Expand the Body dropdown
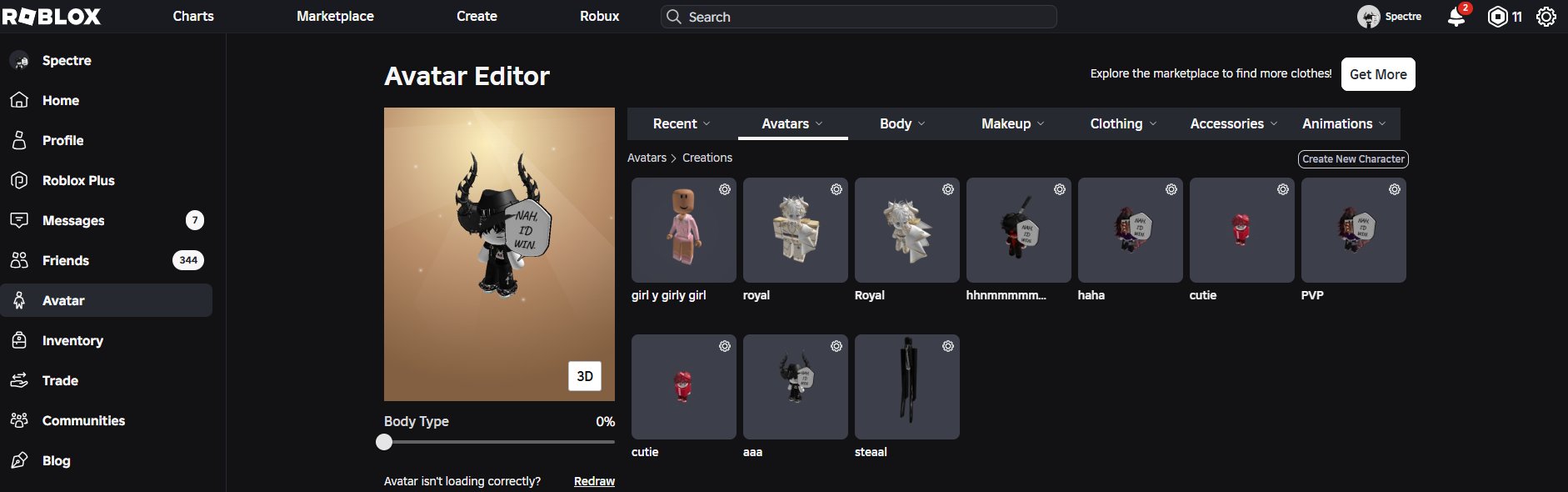1568x492 pixels. click(x=902, y=123)
